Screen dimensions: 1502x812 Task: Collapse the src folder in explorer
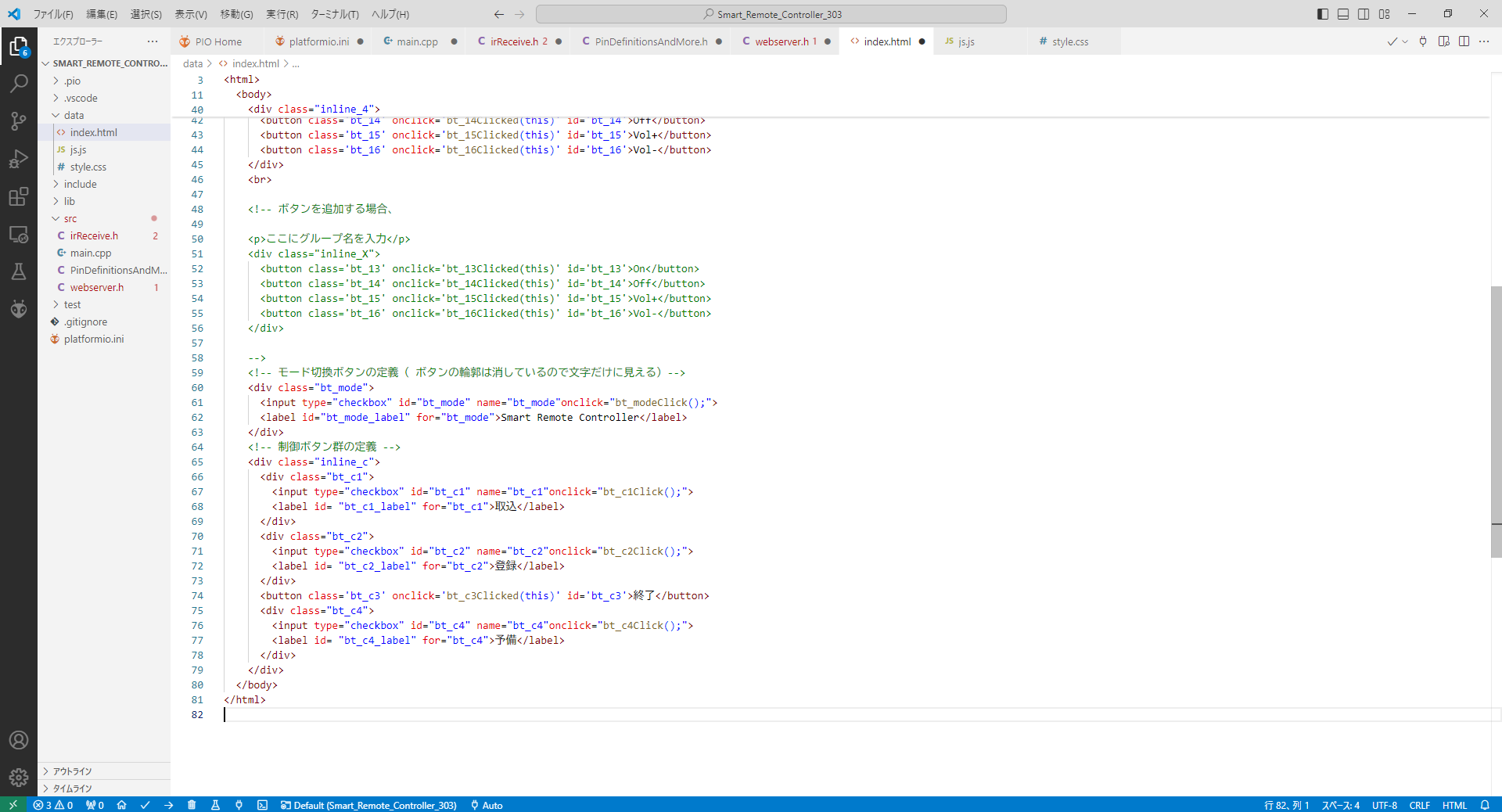(70, 218)
